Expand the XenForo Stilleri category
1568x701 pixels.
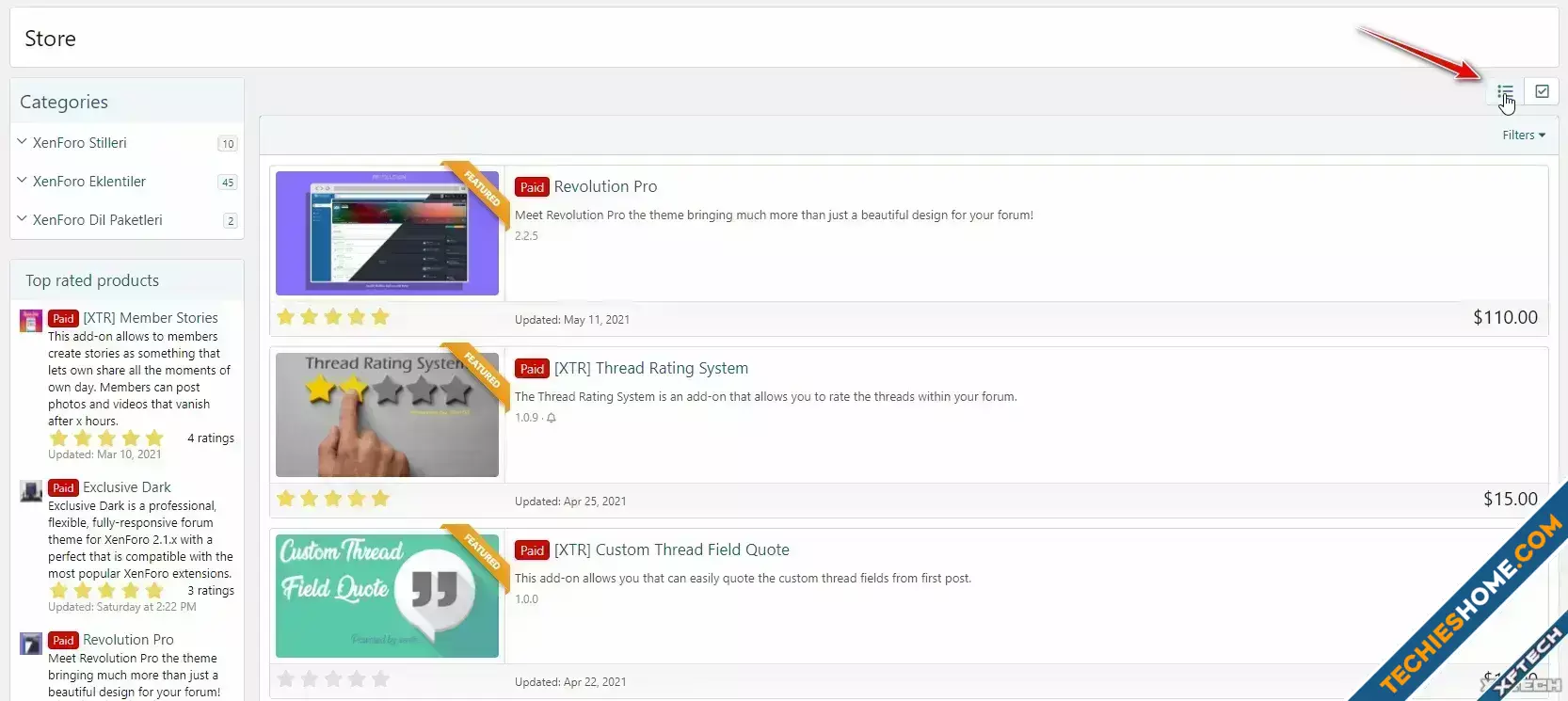22,142
